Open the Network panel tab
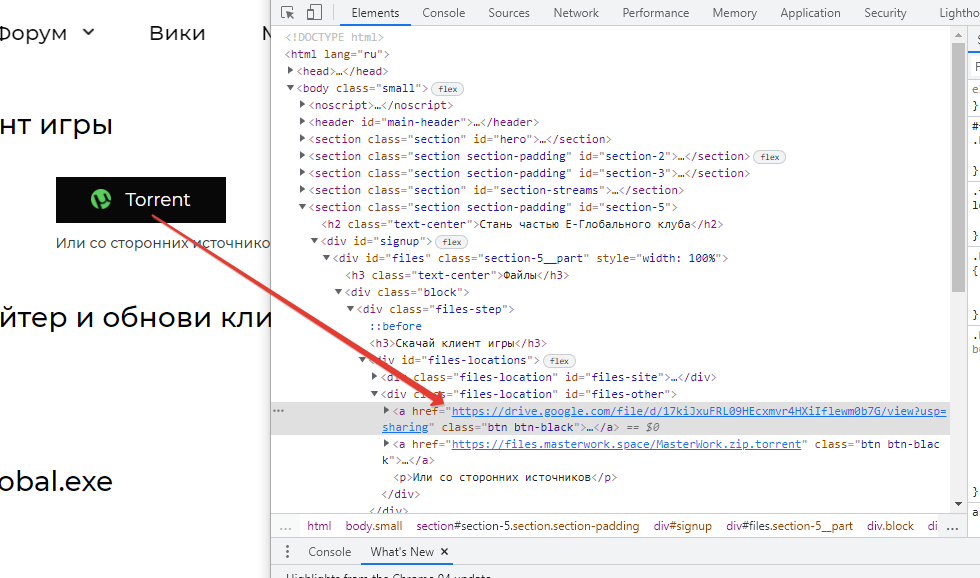Screen dimensions: 980x578 pyautogui.click(x=576, y=12)
